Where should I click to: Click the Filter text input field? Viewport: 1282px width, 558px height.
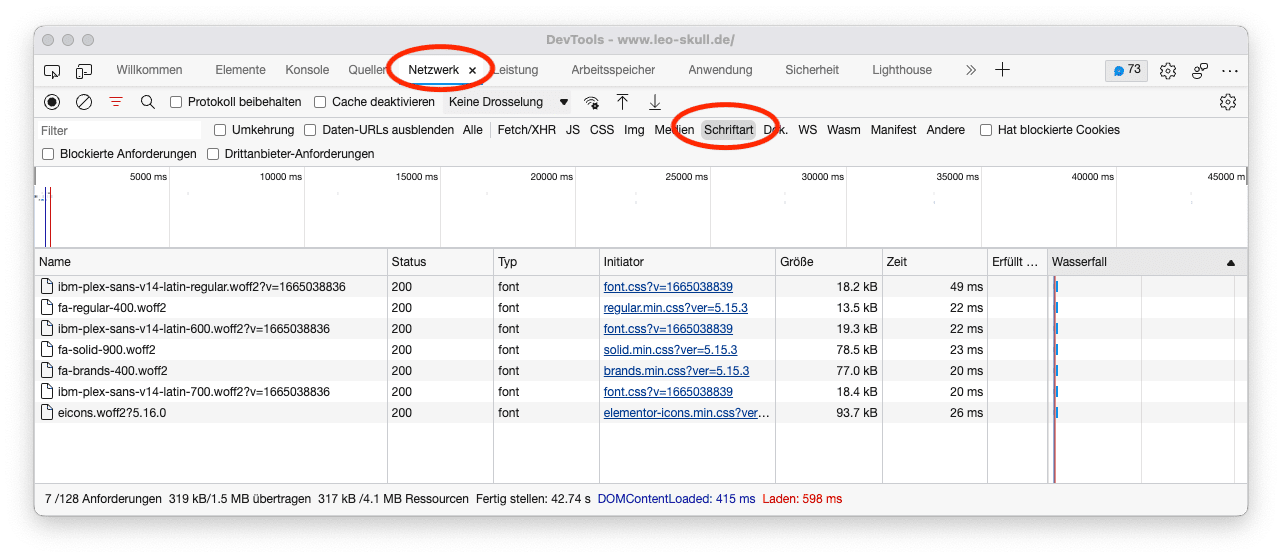click(x=118, y=130)
